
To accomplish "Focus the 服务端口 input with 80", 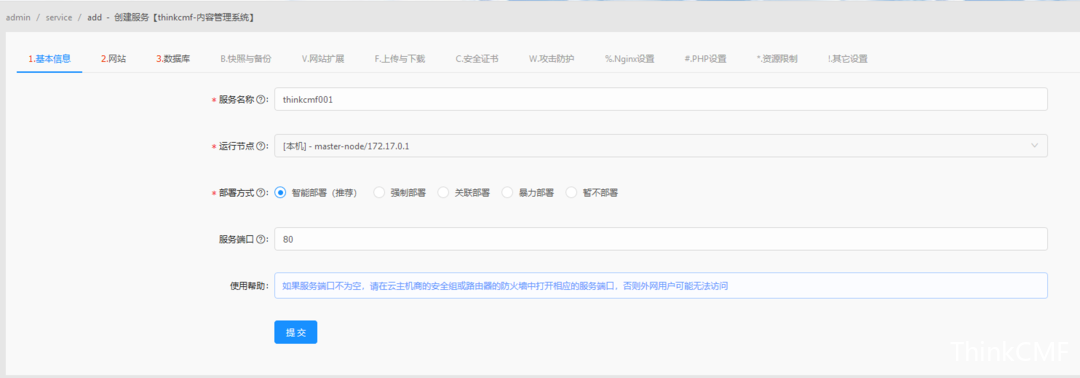I will tap(661, 240).
